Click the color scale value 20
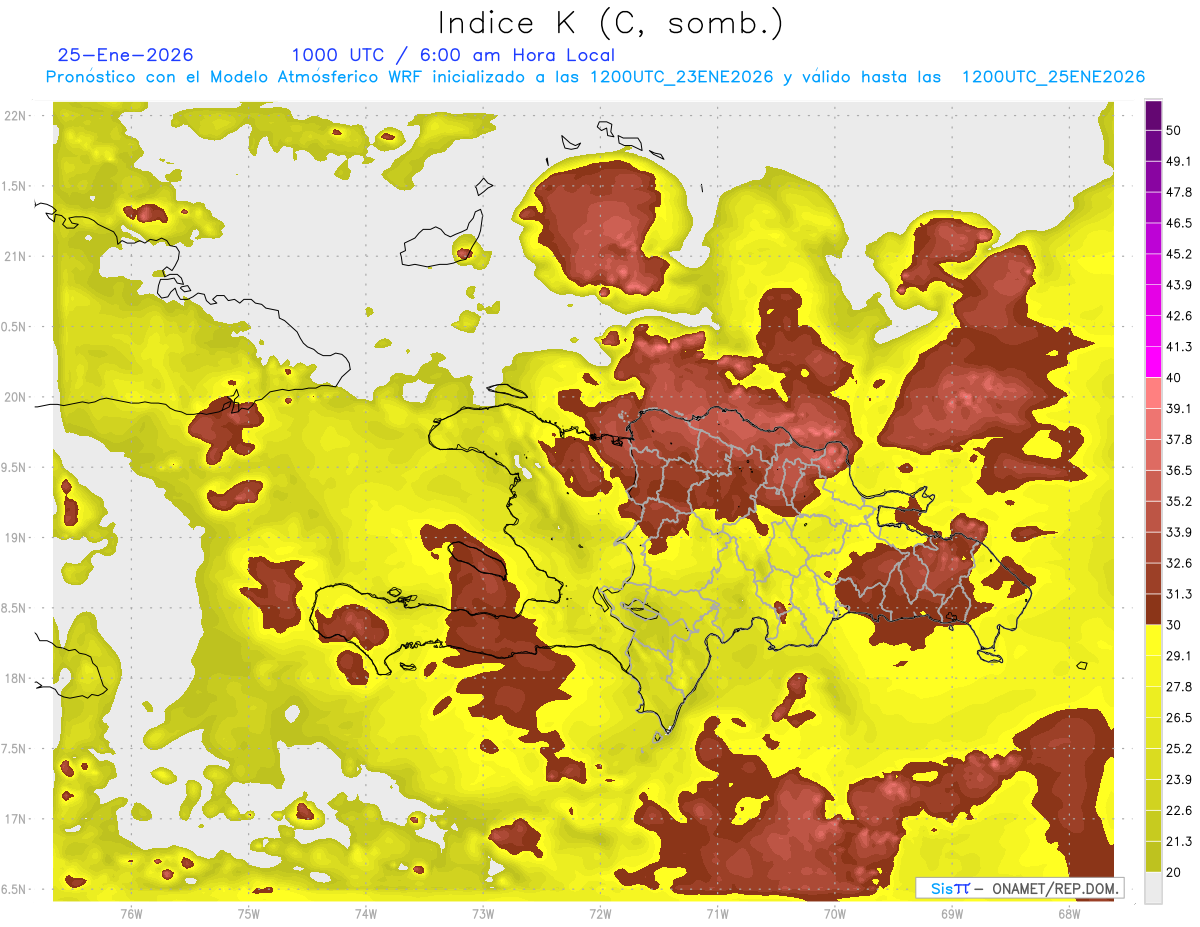1200x927 pixels. click(1174, 872)
